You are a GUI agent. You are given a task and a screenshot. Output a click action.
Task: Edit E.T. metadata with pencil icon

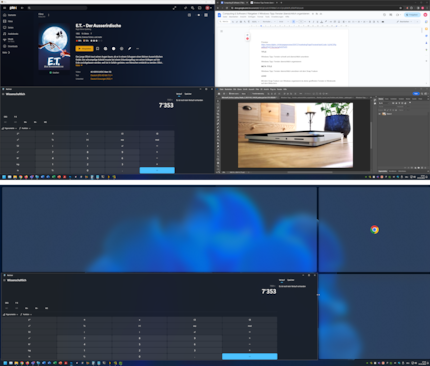pyautogui.click(x=129, y=48)
